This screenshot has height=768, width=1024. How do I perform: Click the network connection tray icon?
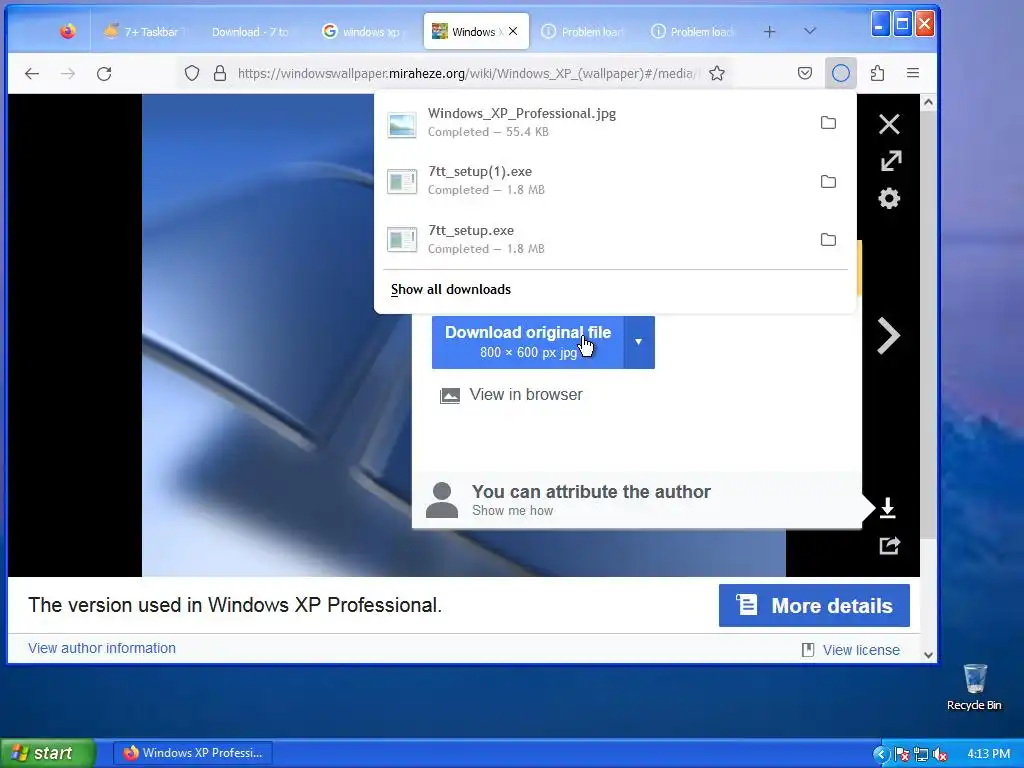(921, 755)
